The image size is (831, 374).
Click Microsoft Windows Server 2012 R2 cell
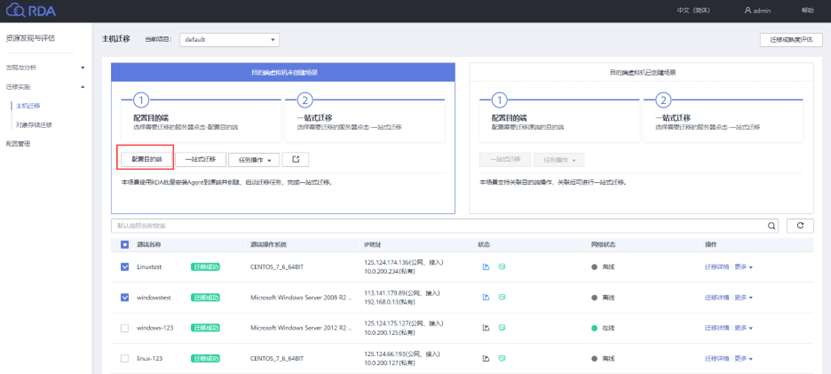click(x=301, y=328)
